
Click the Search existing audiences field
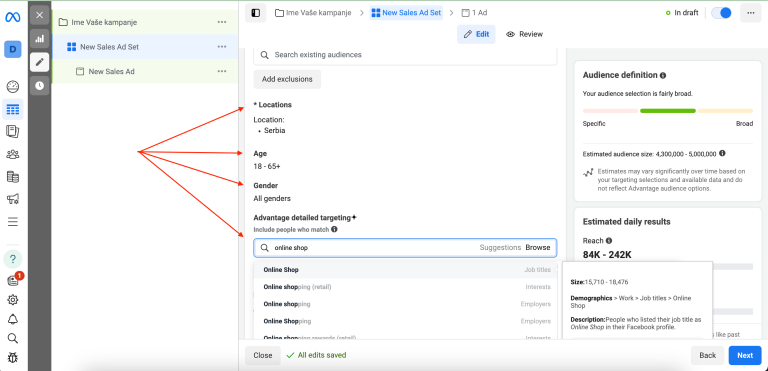405,55
